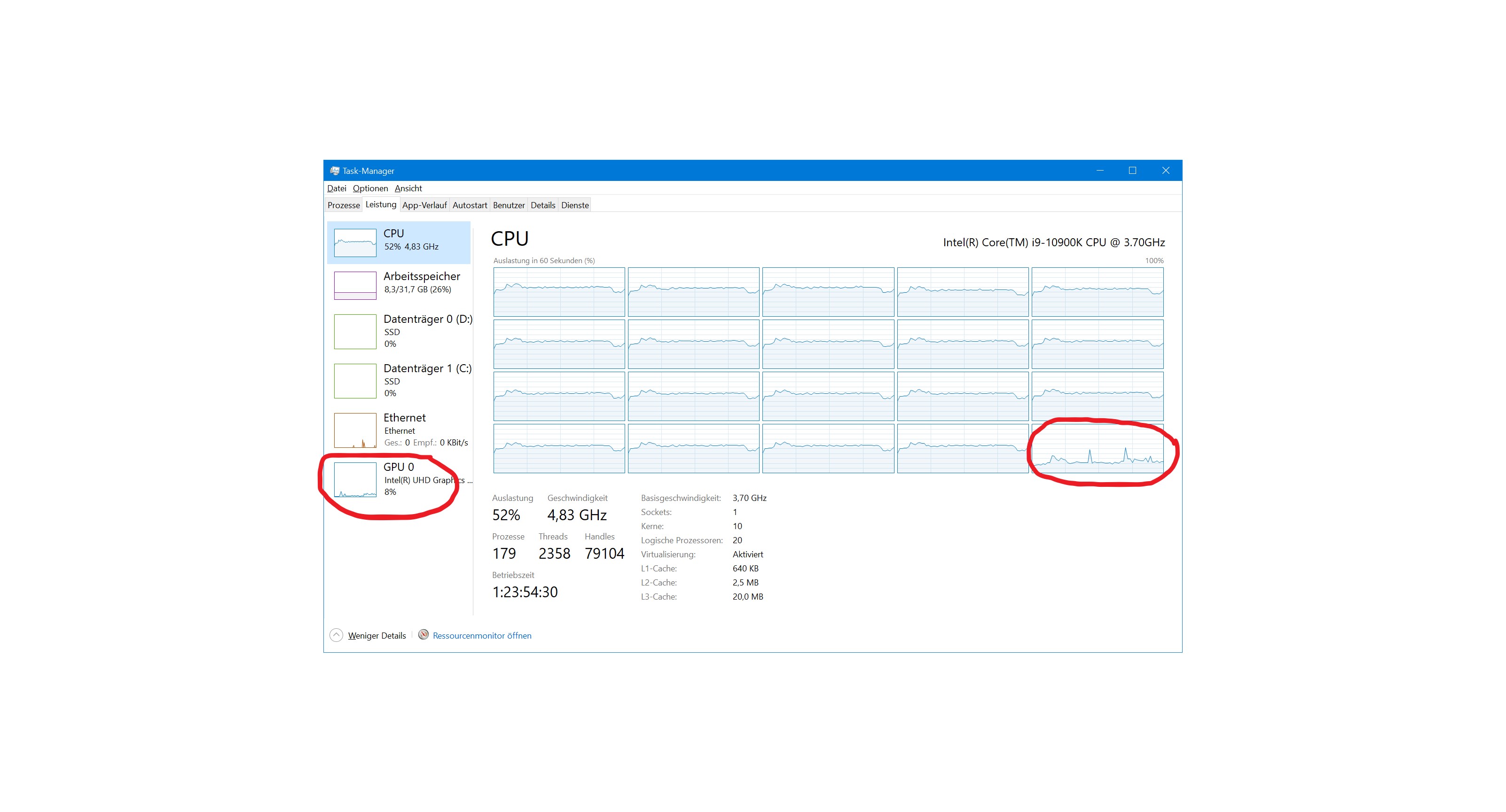Open the Ressourcenmonitor öffnen link
Viewport: 1506px width, 812px height.
point(482,635)
